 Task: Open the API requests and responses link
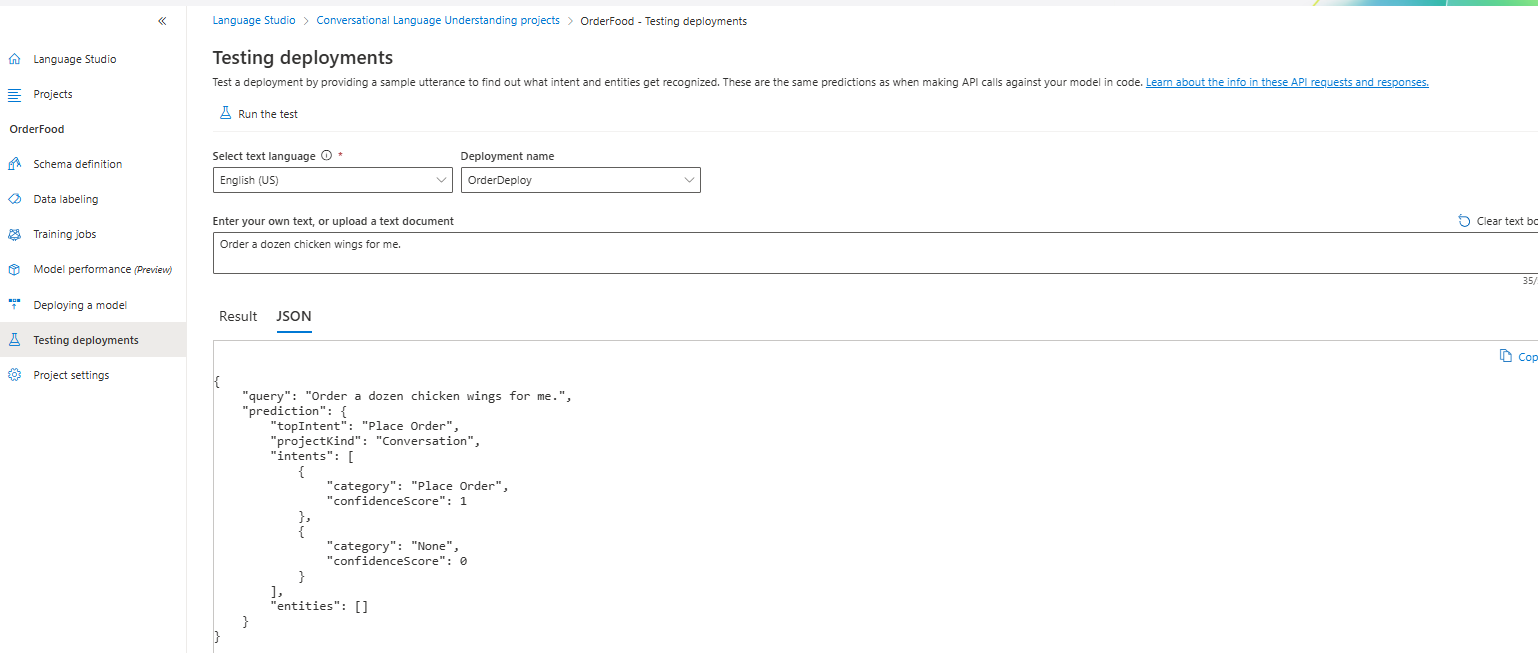(x=1287, y=82)
